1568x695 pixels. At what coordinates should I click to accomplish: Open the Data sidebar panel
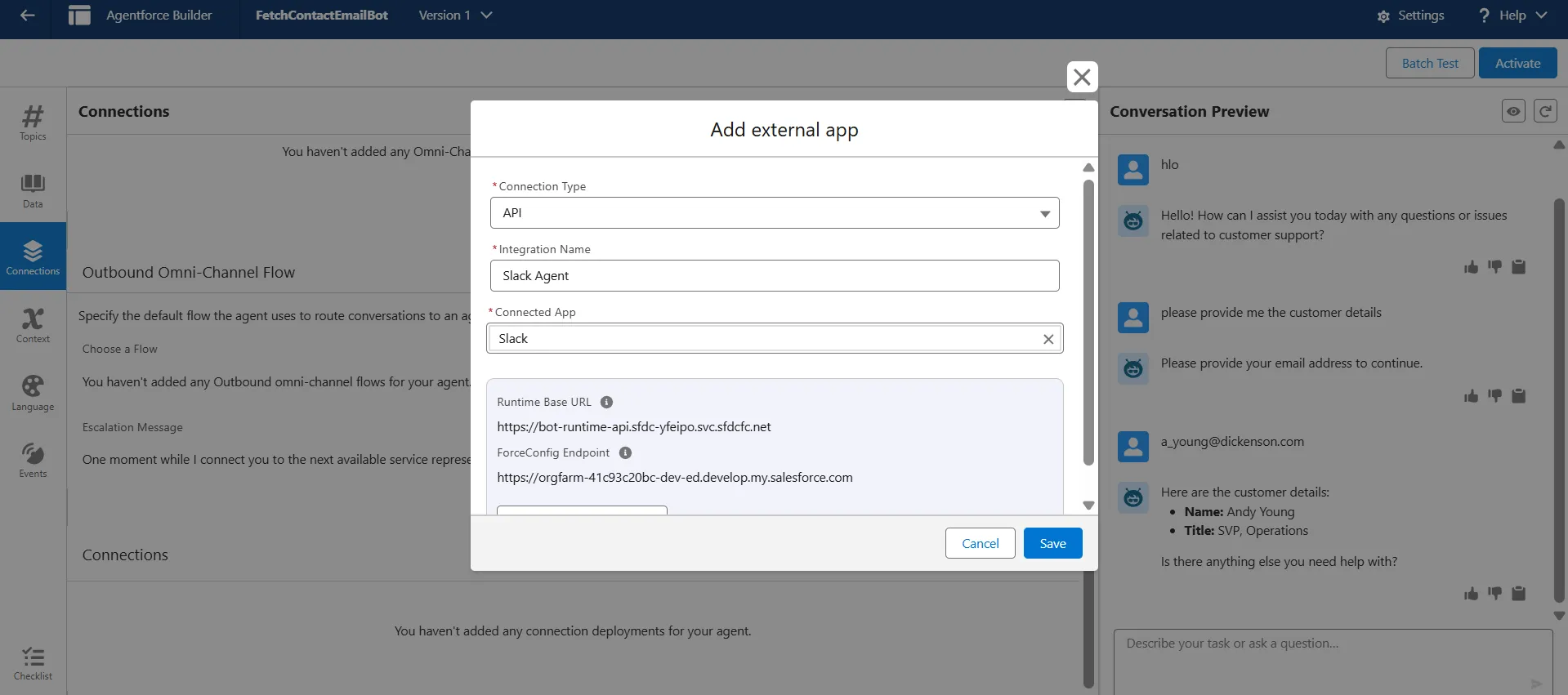click(33, 190)
